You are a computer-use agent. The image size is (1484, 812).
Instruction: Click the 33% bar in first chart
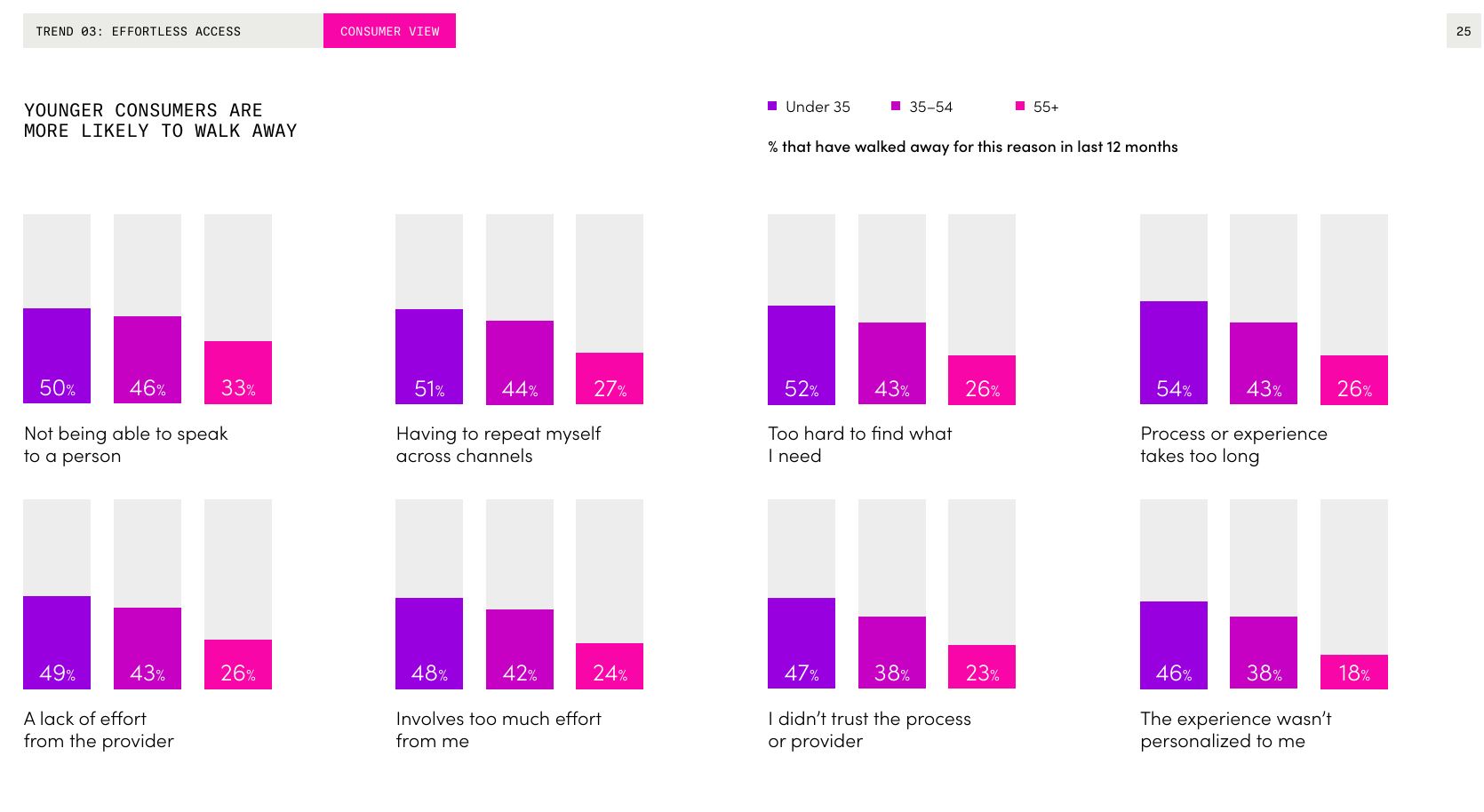(x=238, y=372)
